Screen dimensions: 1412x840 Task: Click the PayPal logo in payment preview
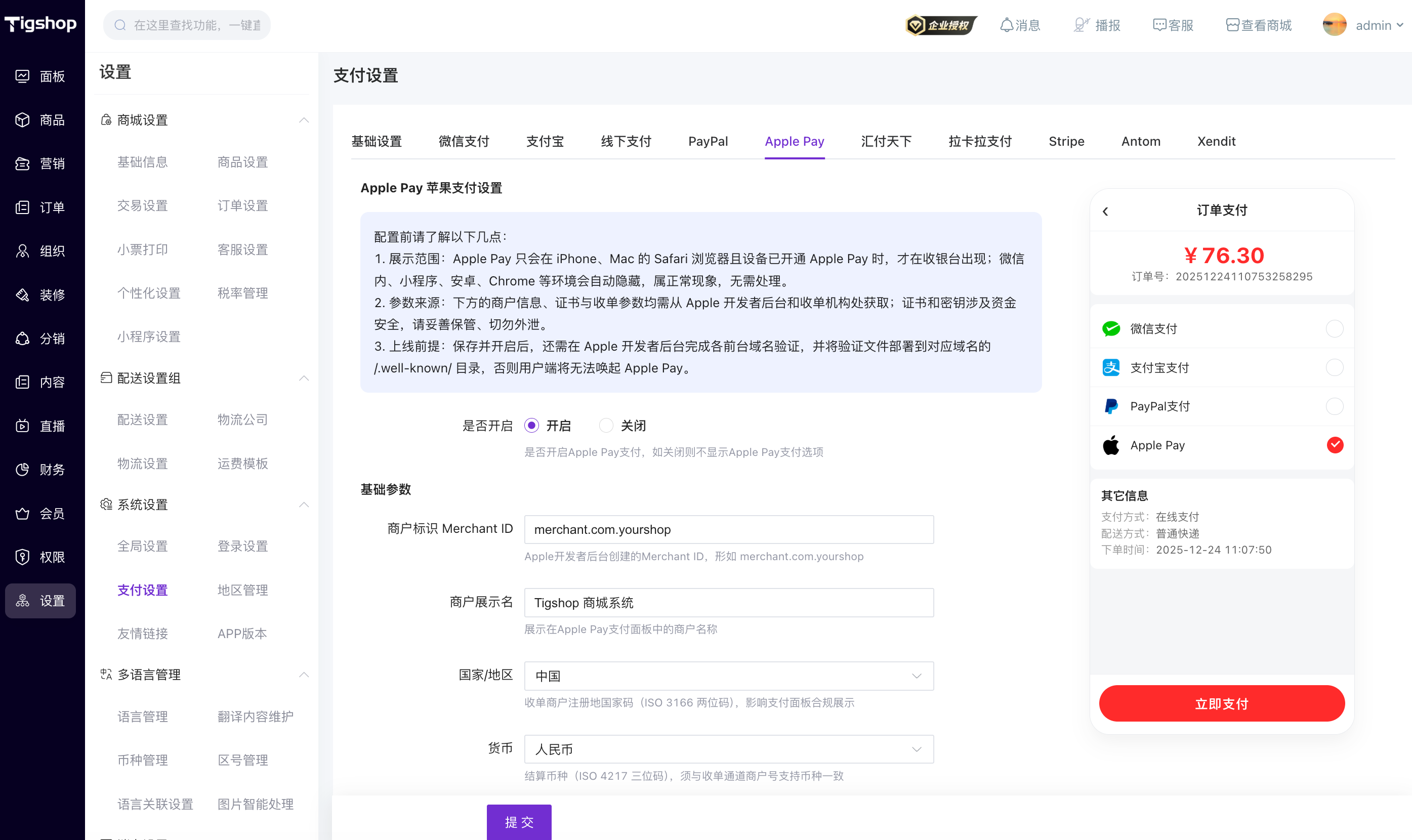click(1111, 406)
